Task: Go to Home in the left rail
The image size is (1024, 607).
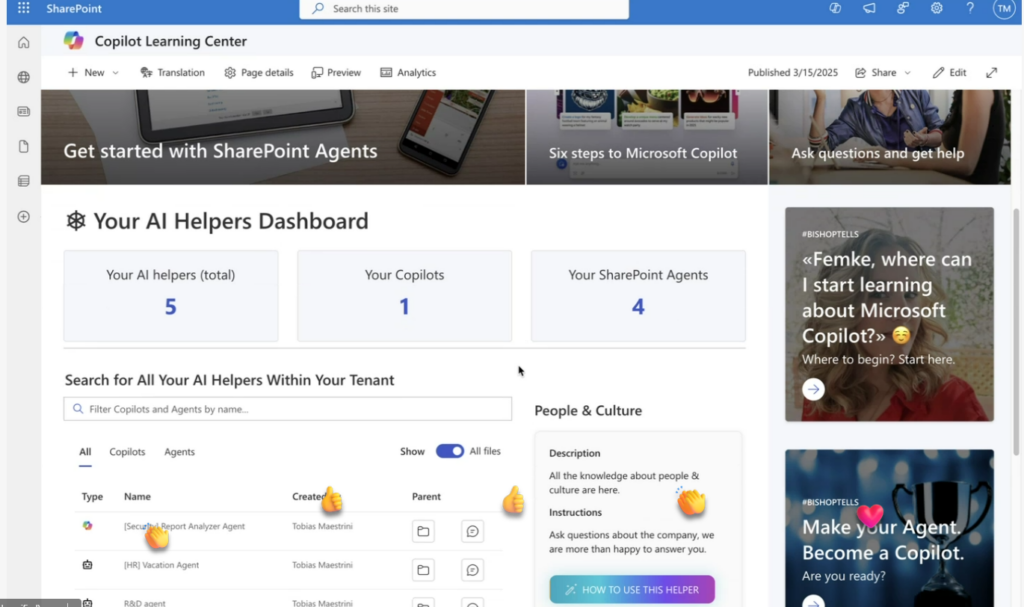Action: tap(24, 42)
